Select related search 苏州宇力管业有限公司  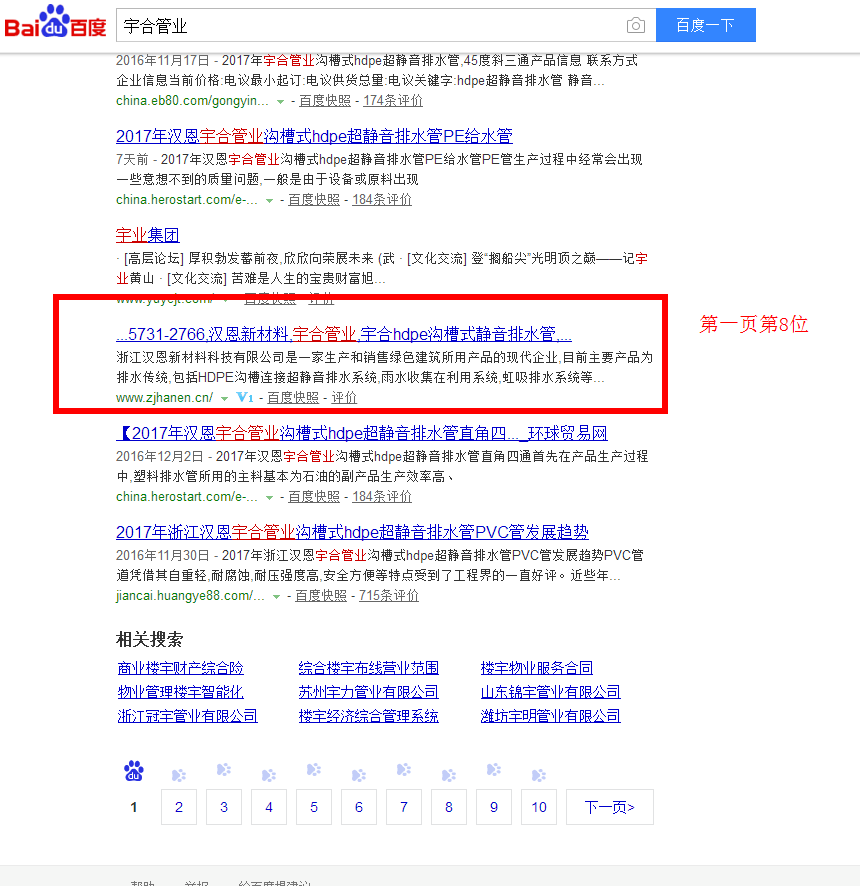tap(368, 692)
